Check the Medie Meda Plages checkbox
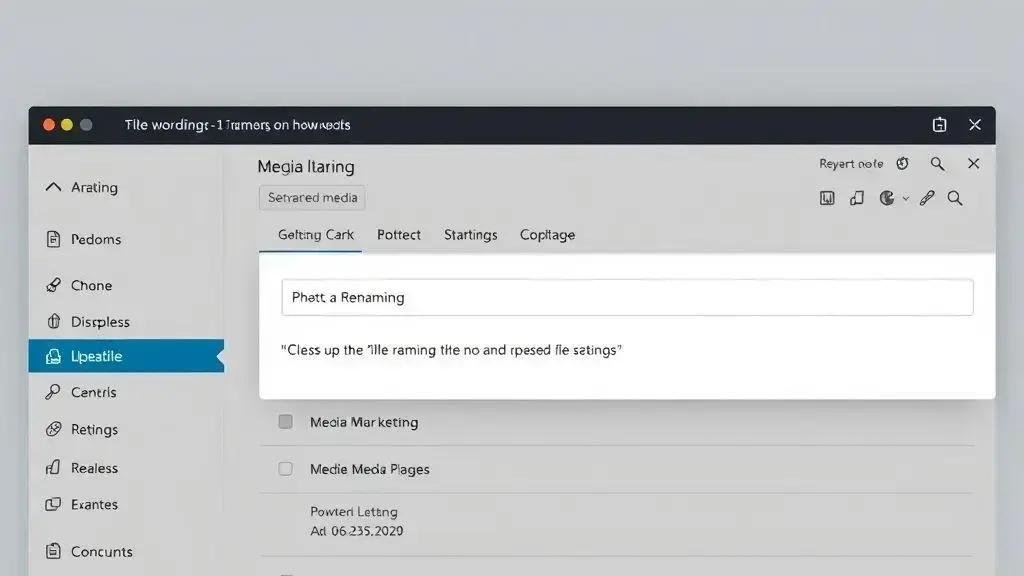1024x576 pixels. [x=286, y=468]
